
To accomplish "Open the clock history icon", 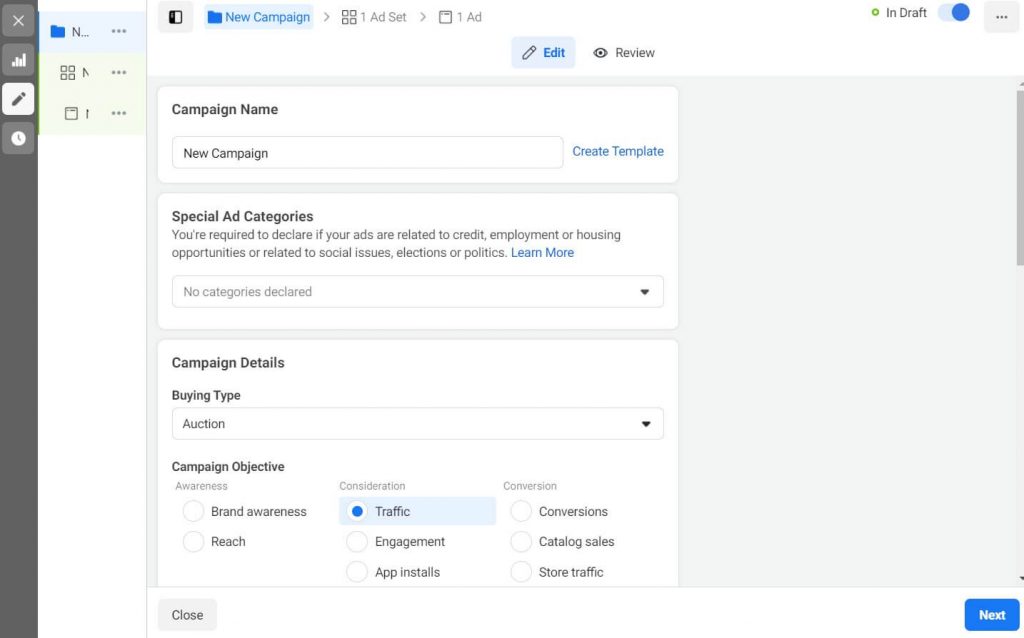I will coord(18,138).
